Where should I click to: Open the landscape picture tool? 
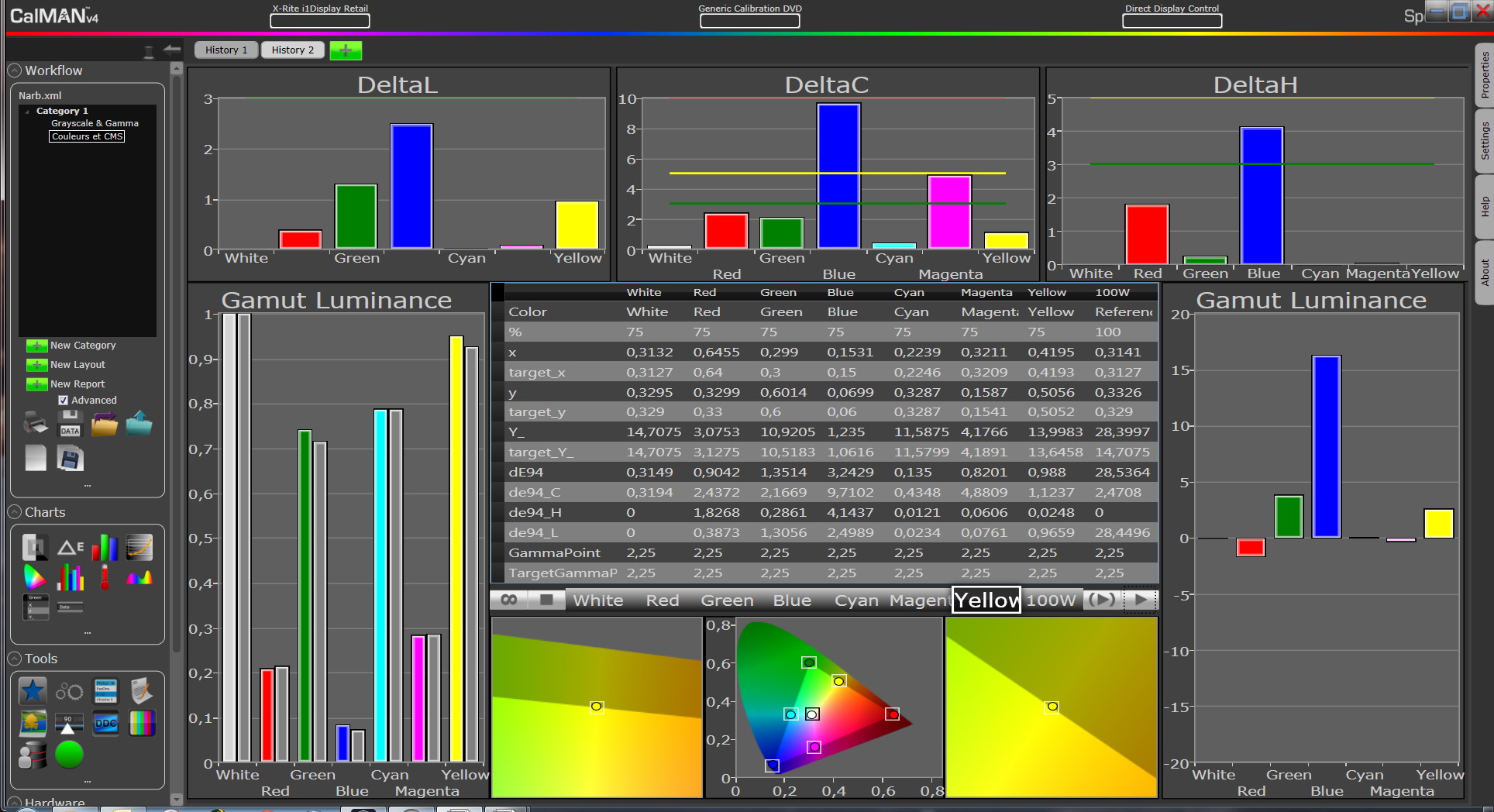pos(33,723)
